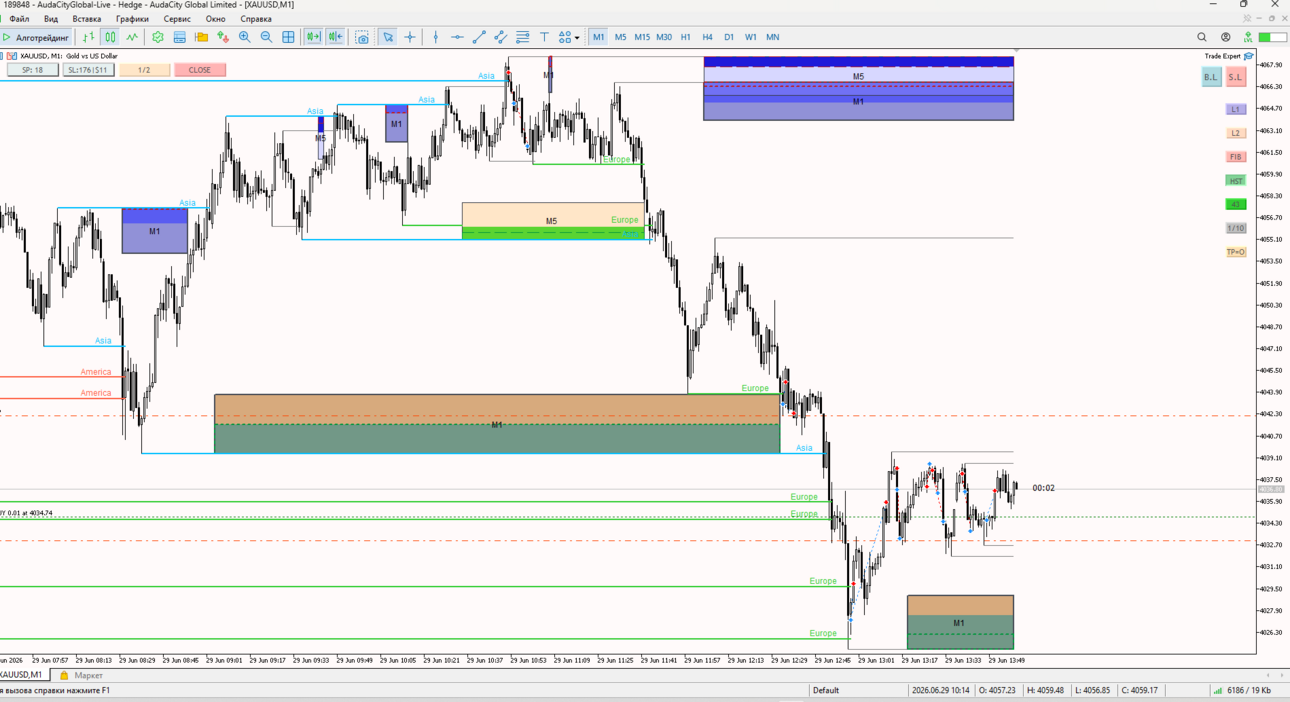Viewport: 1290px width, 702px height.
Task: Click the SL:176|$11 button
Action: tap(88, 70)
